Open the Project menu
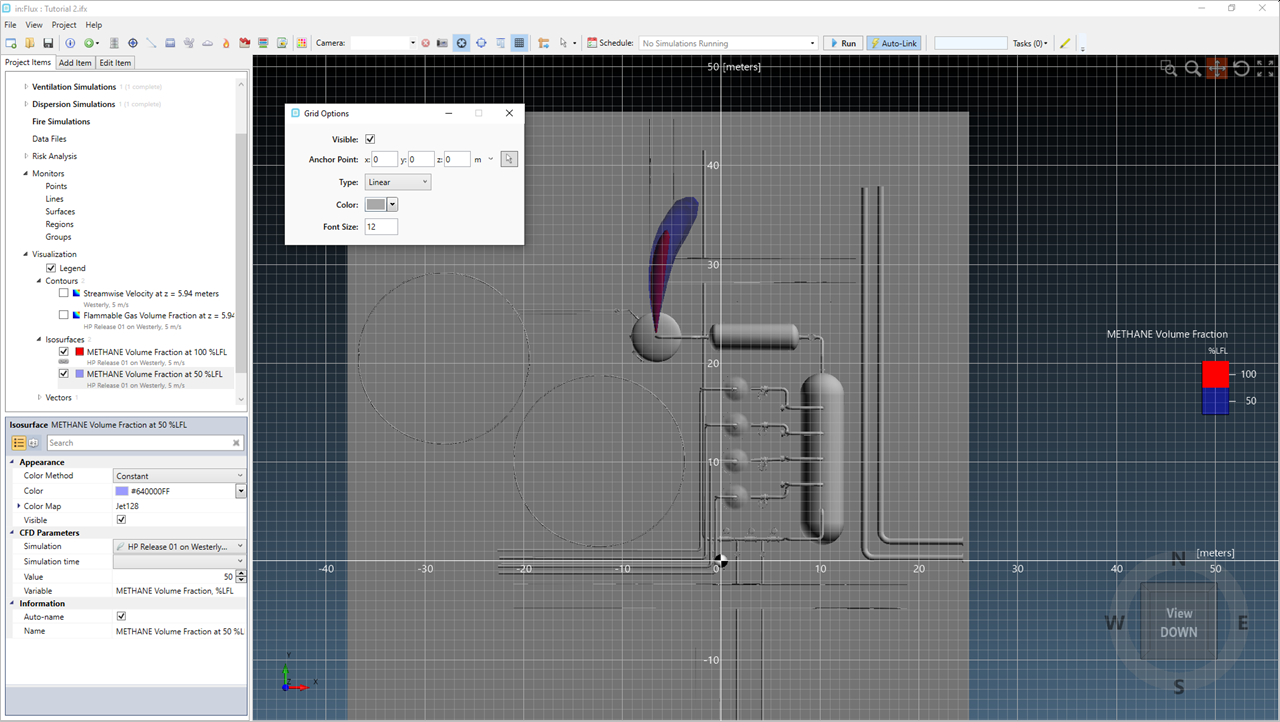Image resolution: width=1280 pixels, height=722 pixels. pyautogui.click(x=64, y=25)
